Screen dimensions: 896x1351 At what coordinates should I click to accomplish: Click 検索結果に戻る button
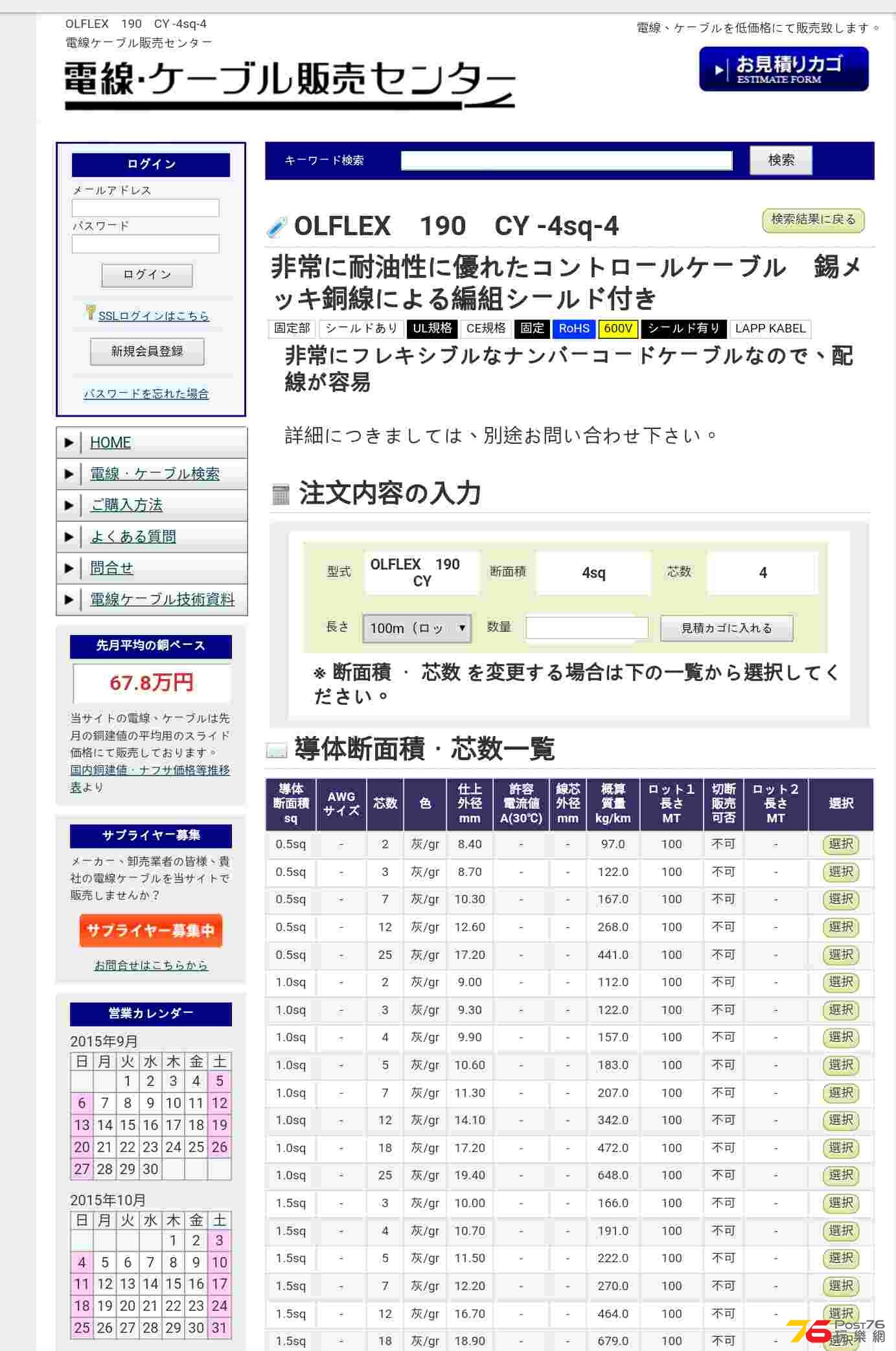813,220
